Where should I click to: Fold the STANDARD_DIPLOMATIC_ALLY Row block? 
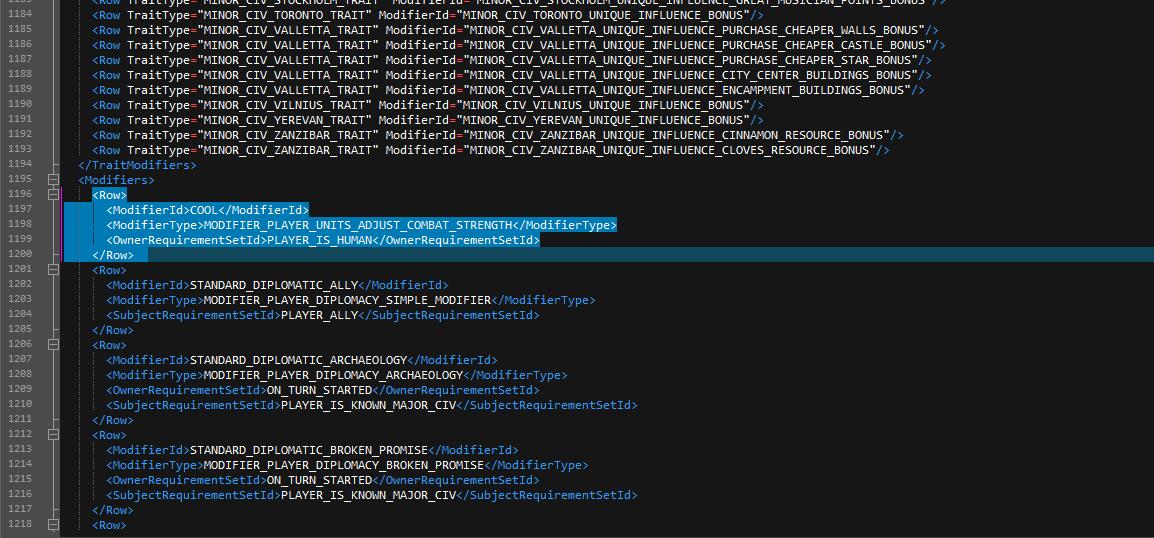coord(53,270)
